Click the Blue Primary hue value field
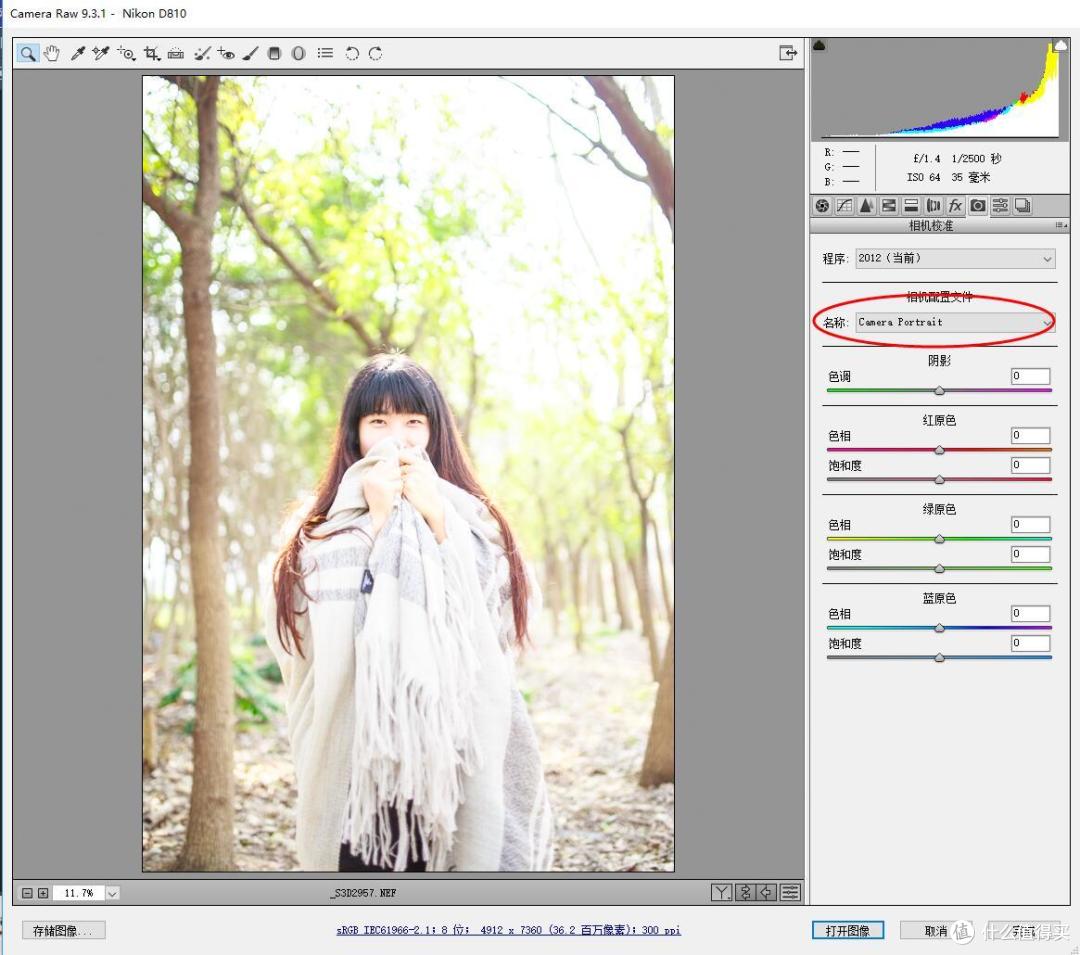Screen dimensions: 1080x955 tap(1030, 613)
